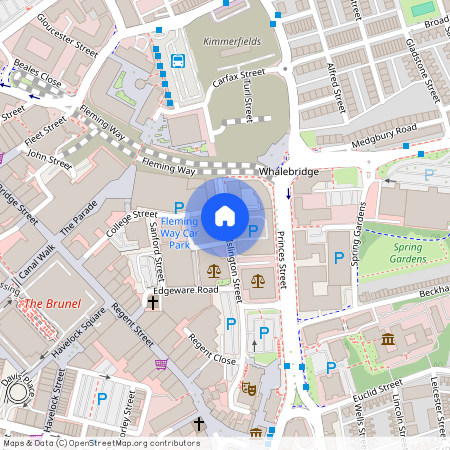The width and height of the screenshot is (450, 450).
Task: Click the shopping cart icon on Regent Street
Action: pos(162,364)
